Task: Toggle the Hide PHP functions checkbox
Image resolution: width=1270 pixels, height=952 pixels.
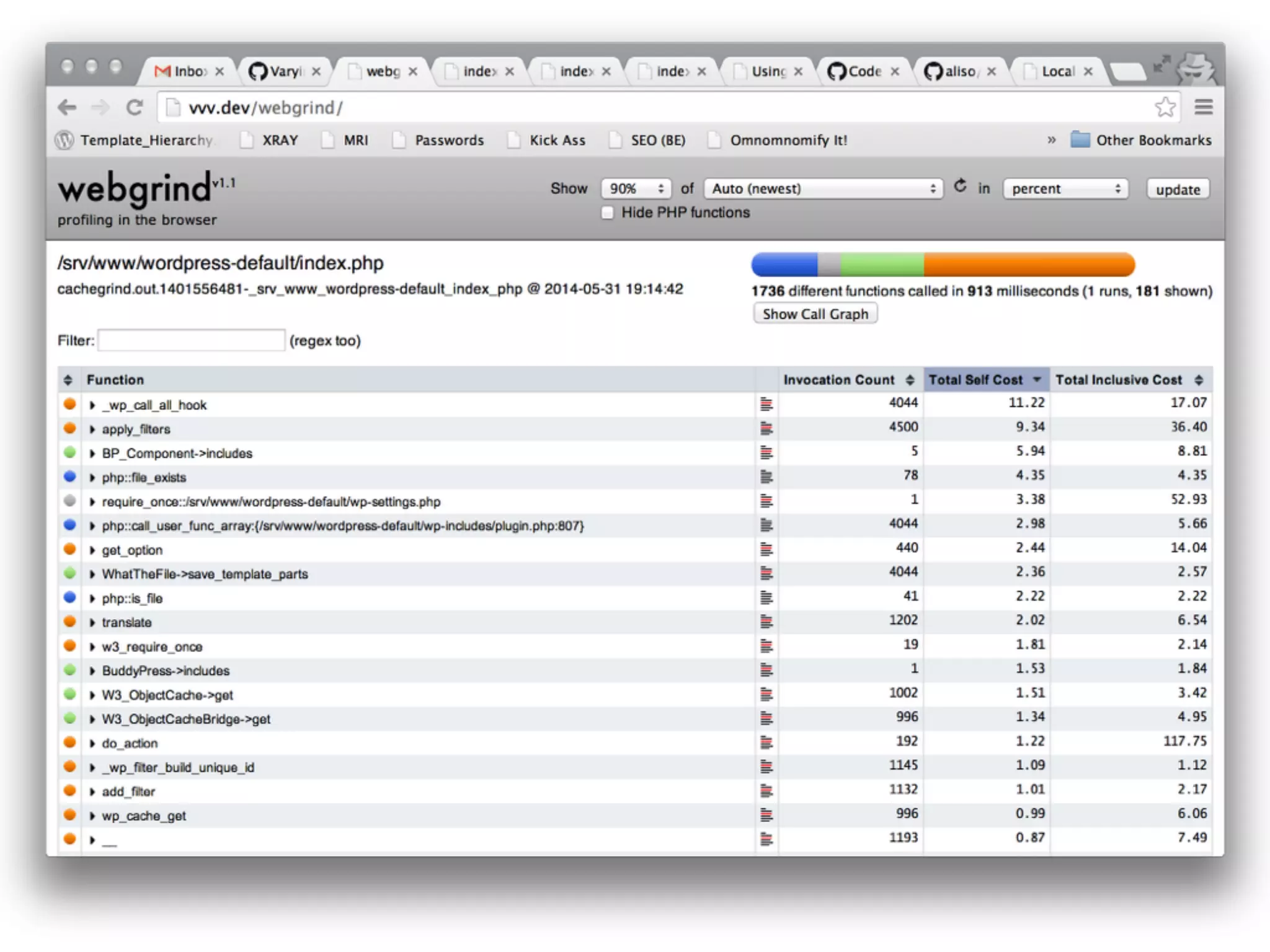Action: (607, 213)
